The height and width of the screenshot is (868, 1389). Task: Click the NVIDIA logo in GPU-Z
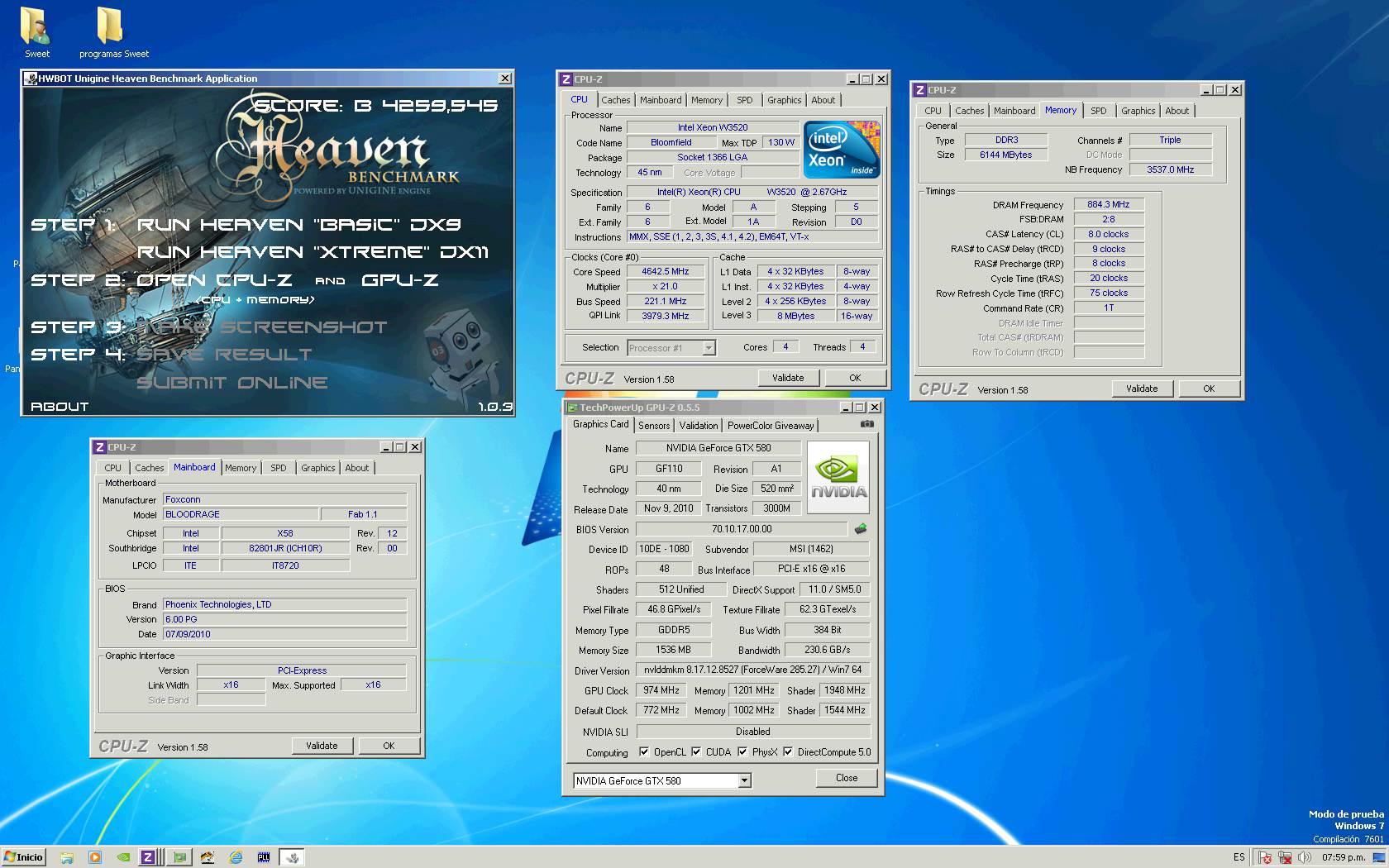pyautogui.click(x=838, y=477)
